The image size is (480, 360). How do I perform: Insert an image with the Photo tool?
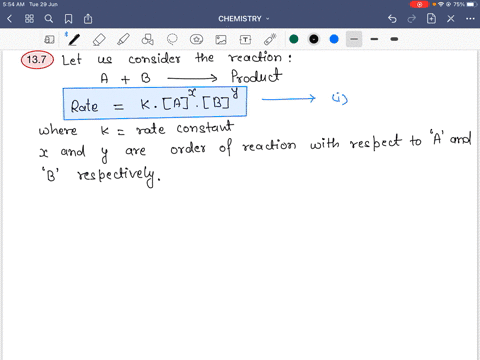(x=221, y=40)
